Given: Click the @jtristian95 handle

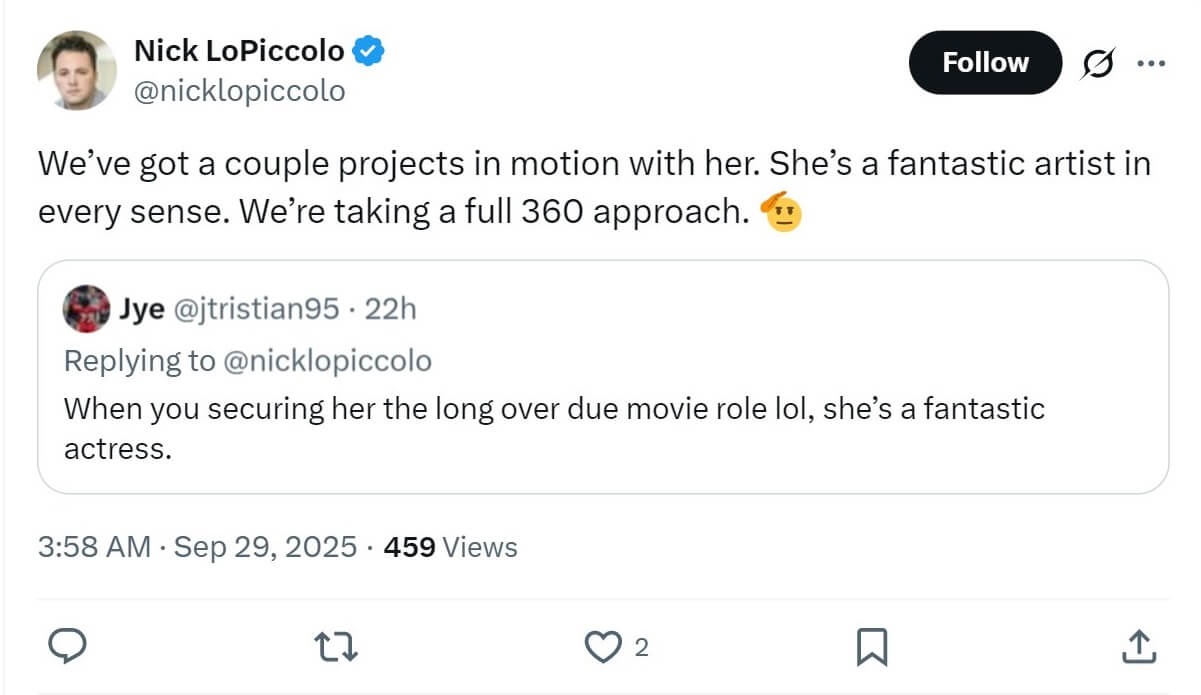Looking at the screenshot, I should 257,310.
